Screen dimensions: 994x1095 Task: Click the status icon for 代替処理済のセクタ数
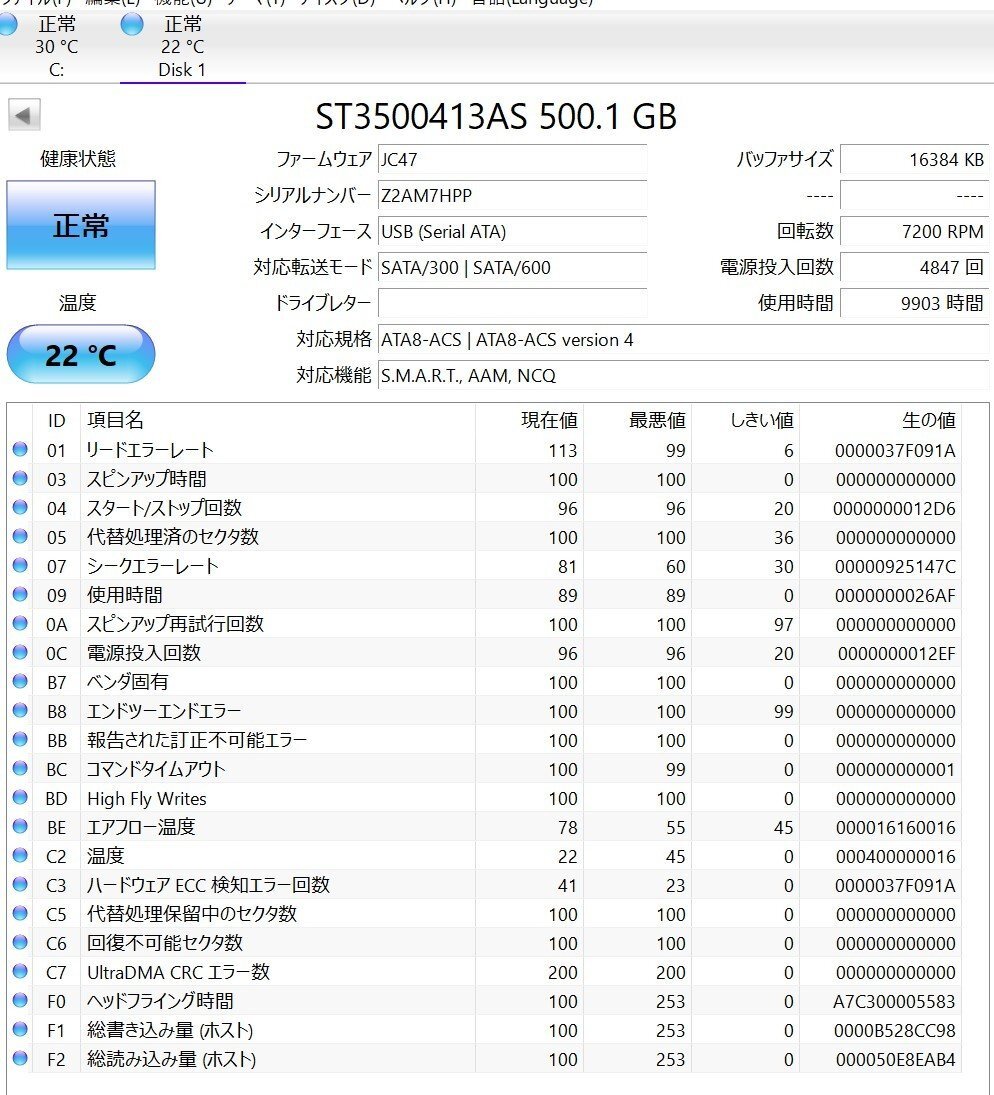point(20,536)
